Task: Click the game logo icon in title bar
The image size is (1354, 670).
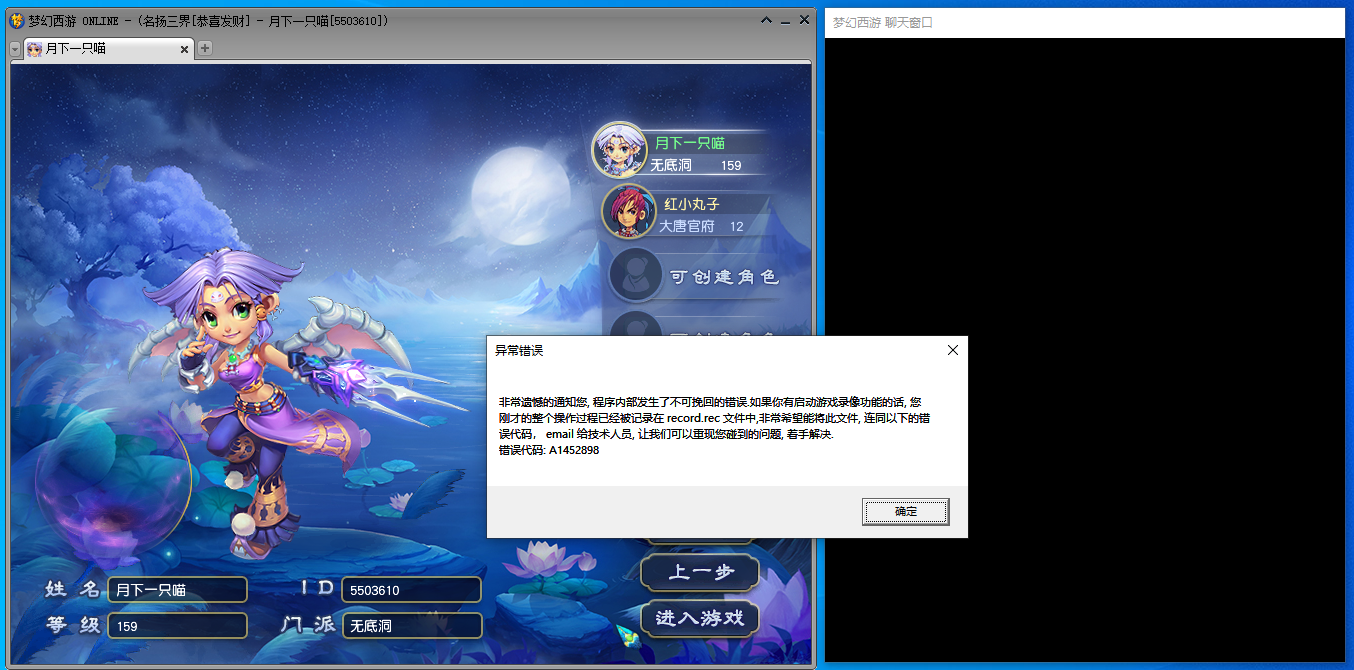Action: pyautogui.click(x=16, y=20)
